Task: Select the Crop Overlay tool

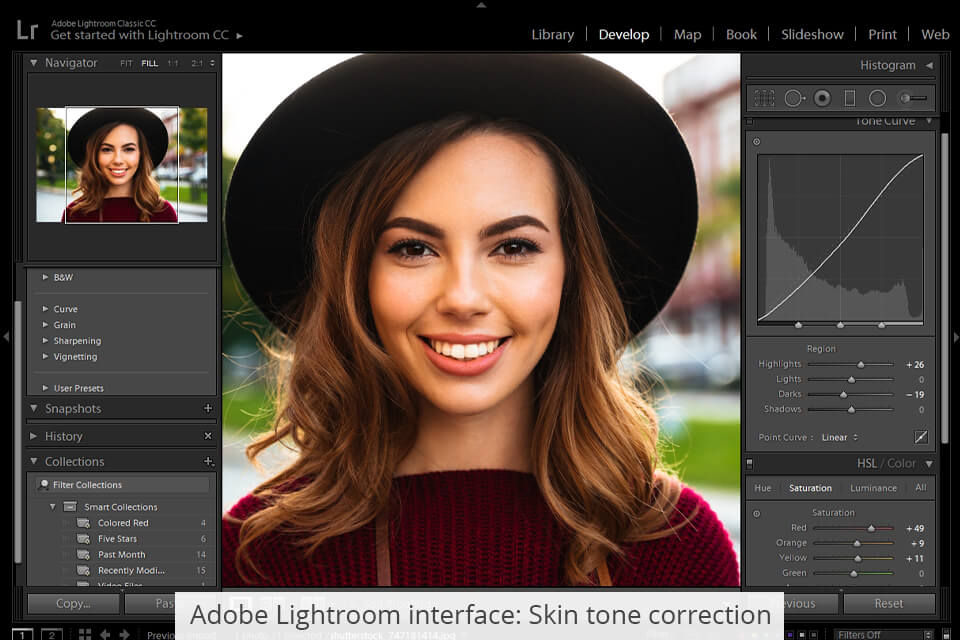Action: 764,98
